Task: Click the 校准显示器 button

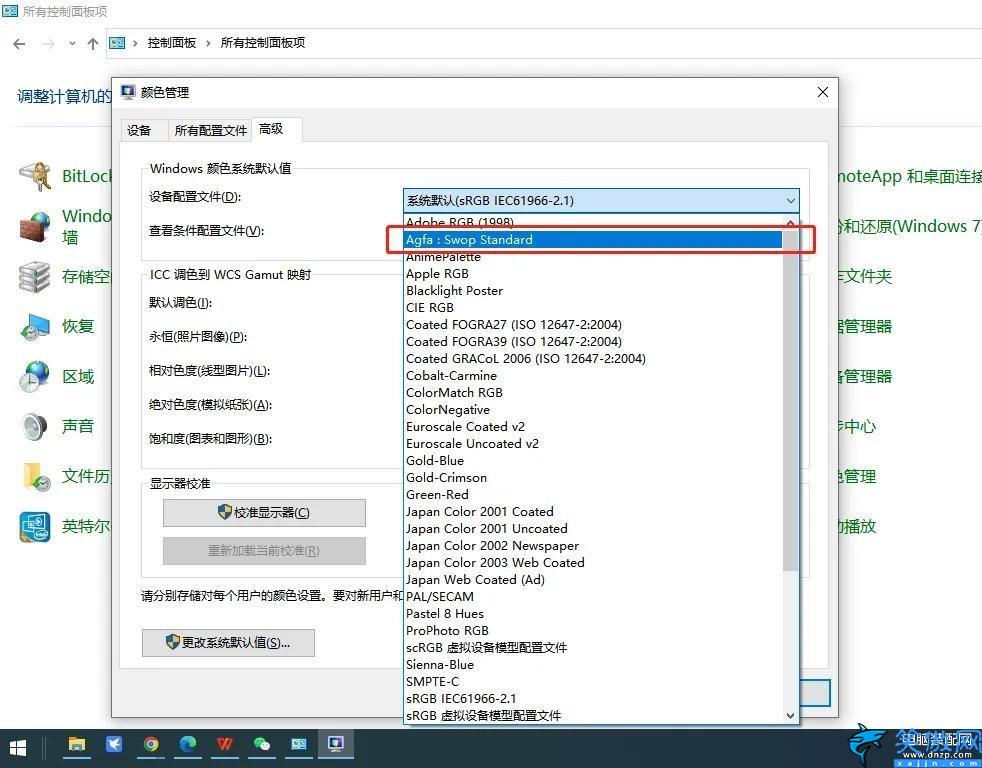Action: pyautogui.click(x=264, y=512)
